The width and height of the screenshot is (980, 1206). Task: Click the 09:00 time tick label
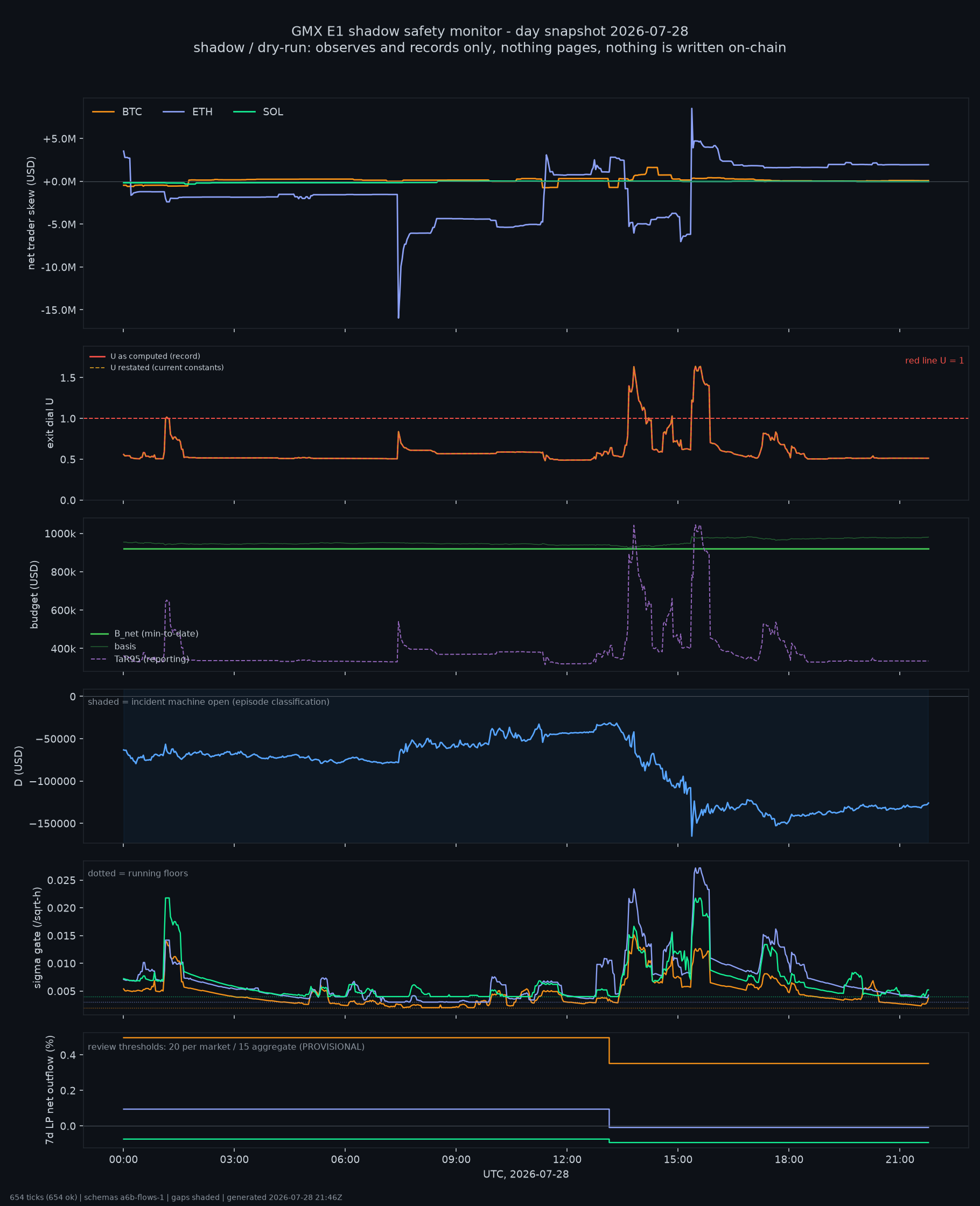pyautogui.click(x=456, y=1160)
